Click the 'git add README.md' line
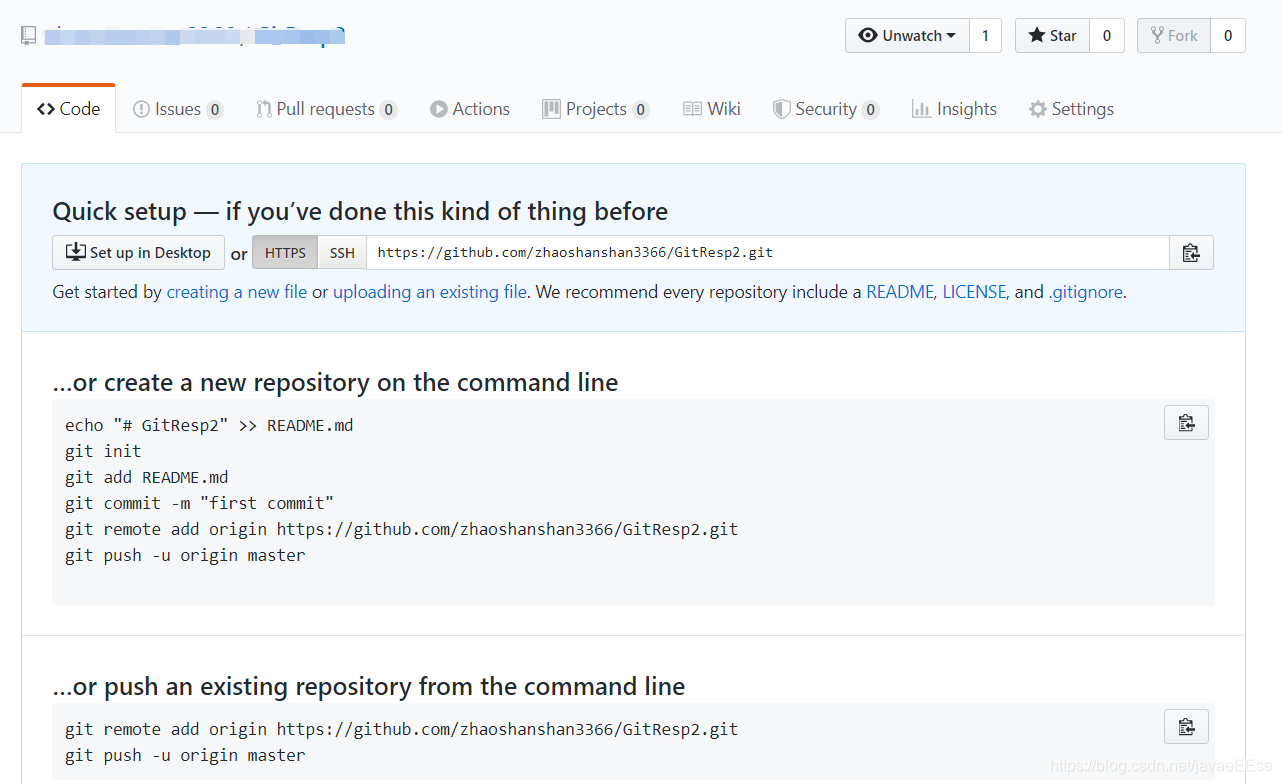Image resolution: width=1282 pixels, height=784 pixels. [147, 477]
